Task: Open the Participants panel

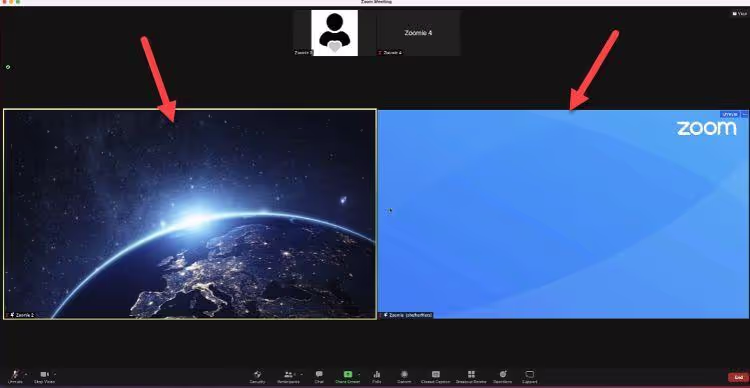Action: click(288, 377)
